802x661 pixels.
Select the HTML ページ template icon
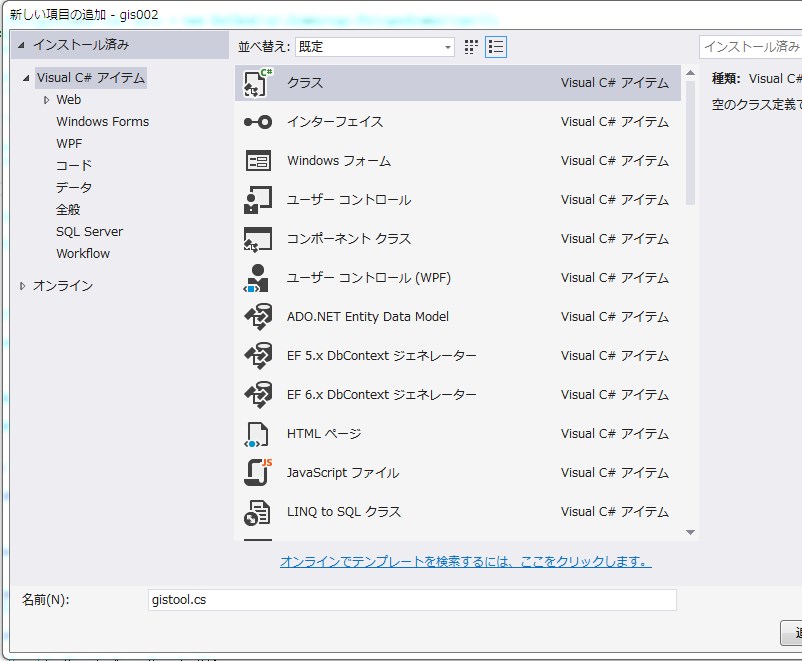(x=258, y=434)
